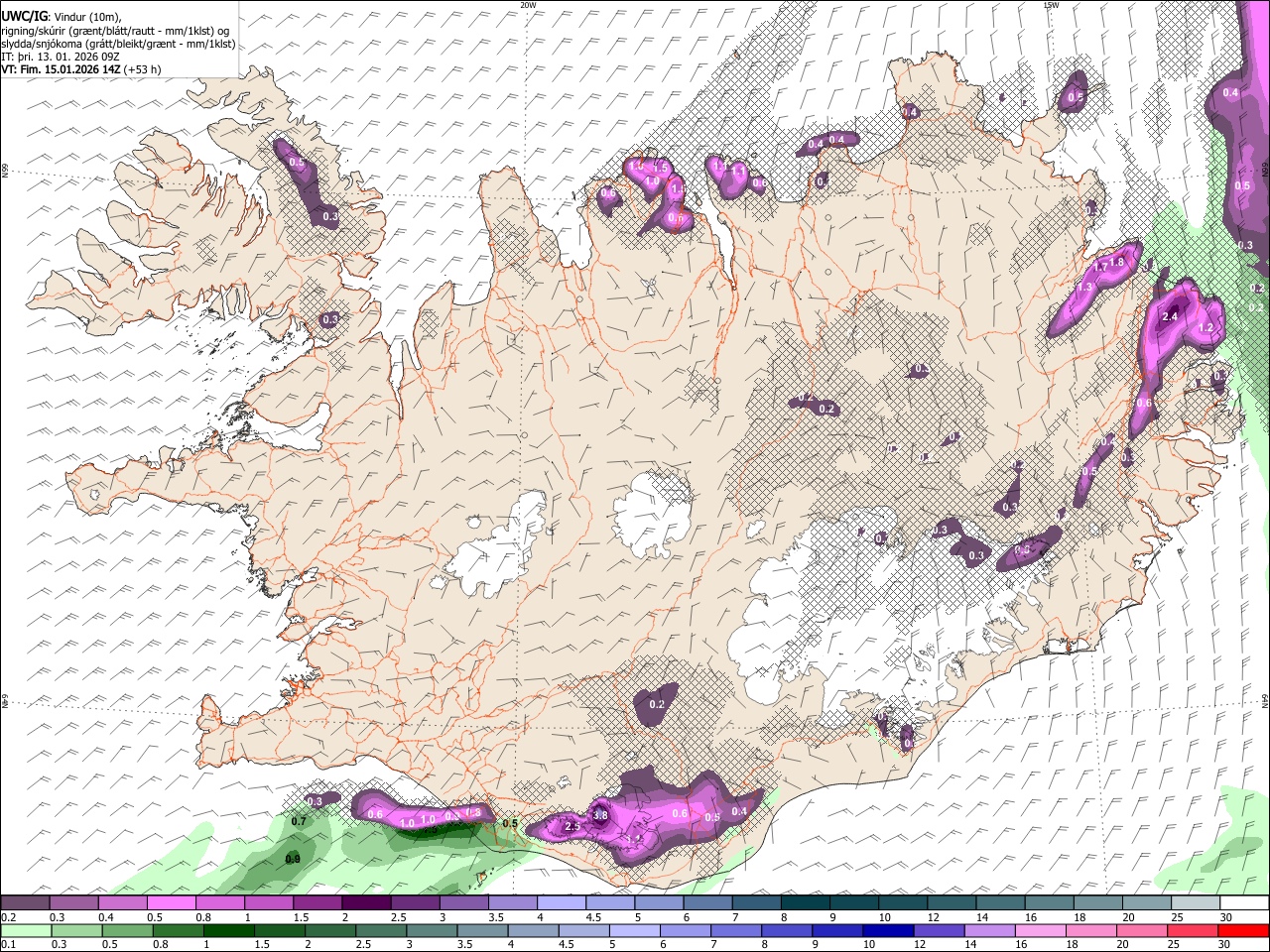The image size is (1270, 952).
Task: Click the 0.7 rain value in the green area
Action: pyautogui.click(x=298, y=822)
